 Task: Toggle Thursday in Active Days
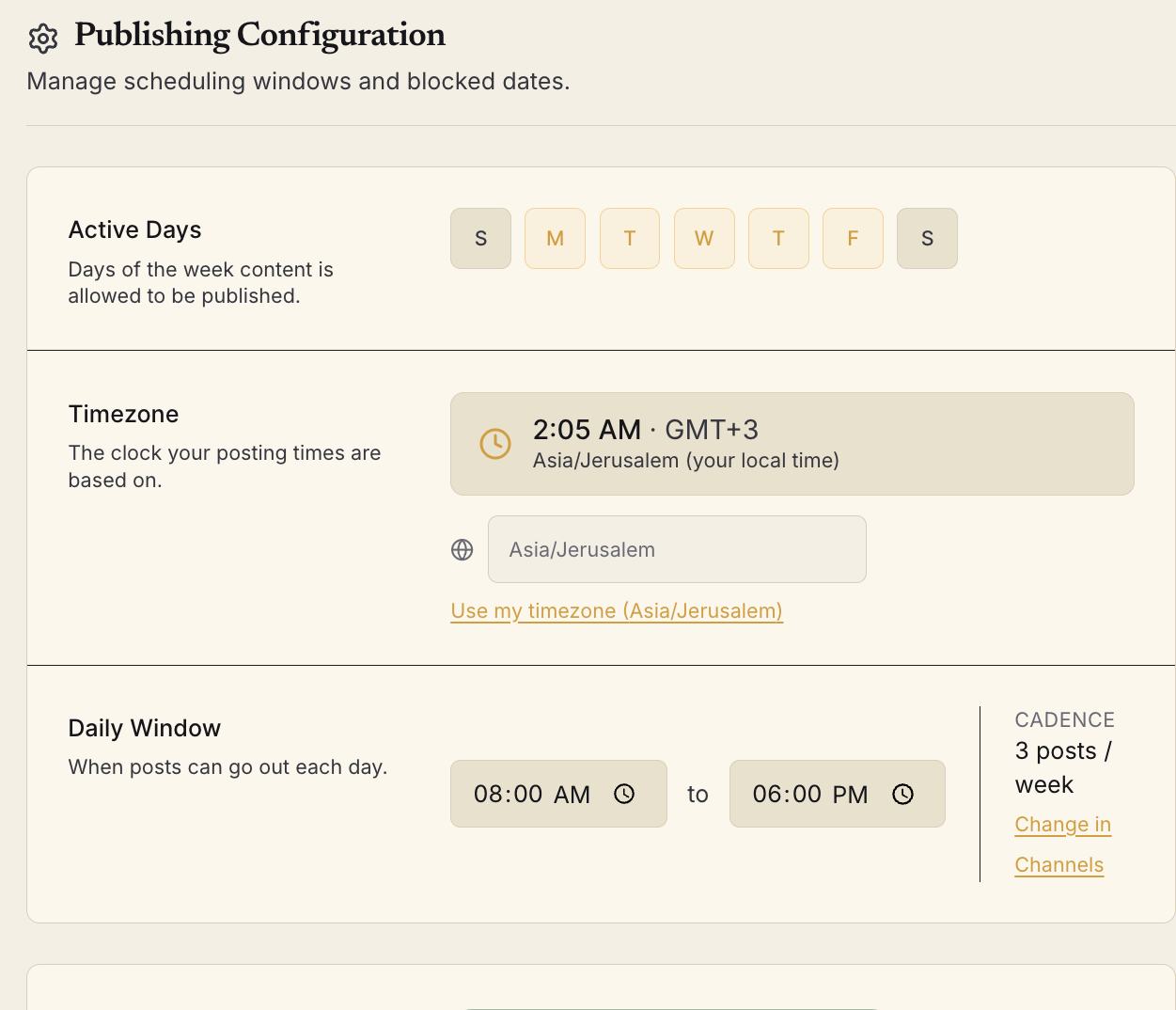coord(778,238)
